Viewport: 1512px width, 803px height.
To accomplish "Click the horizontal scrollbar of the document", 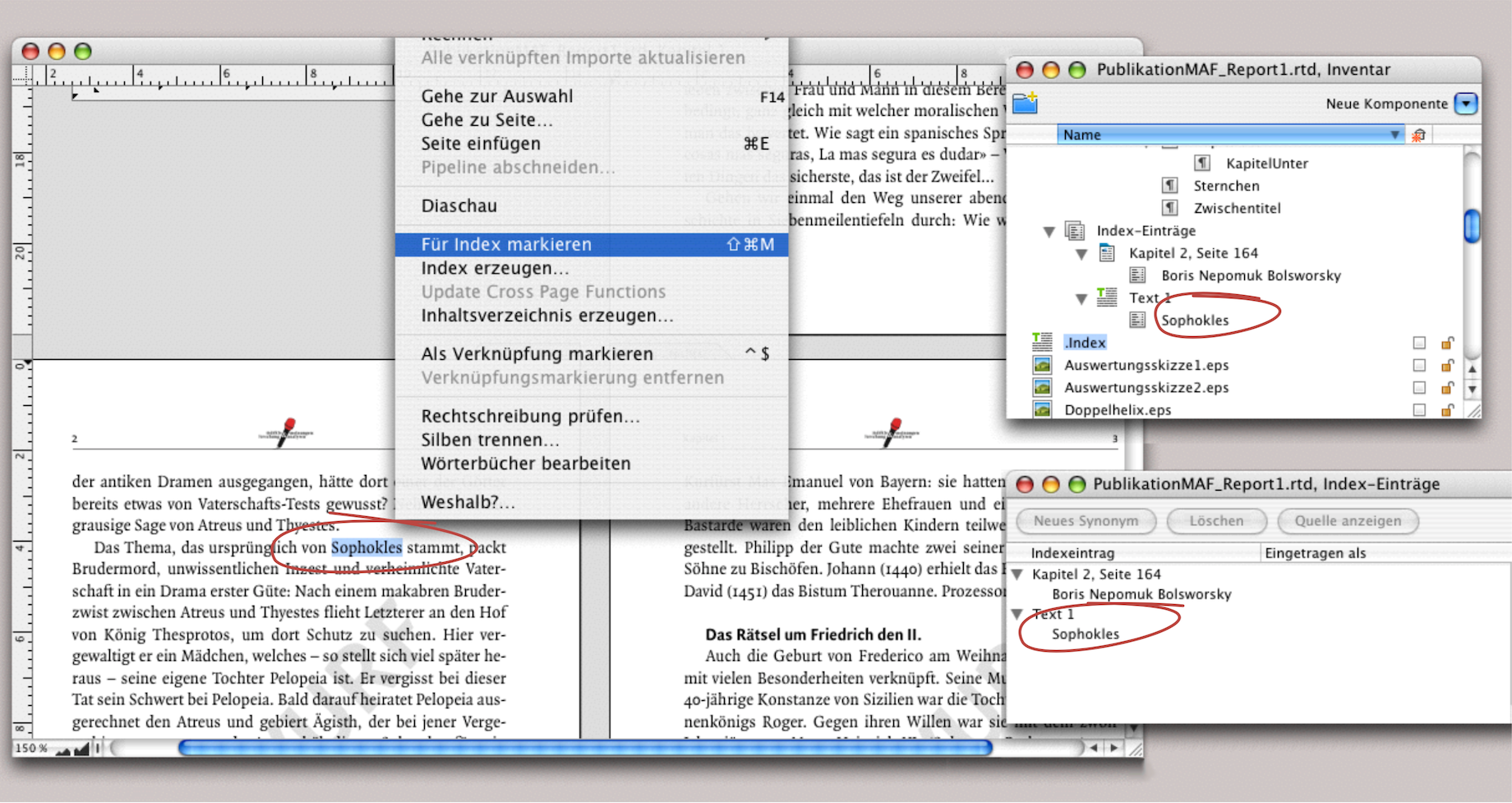I will tap(585, 748).
